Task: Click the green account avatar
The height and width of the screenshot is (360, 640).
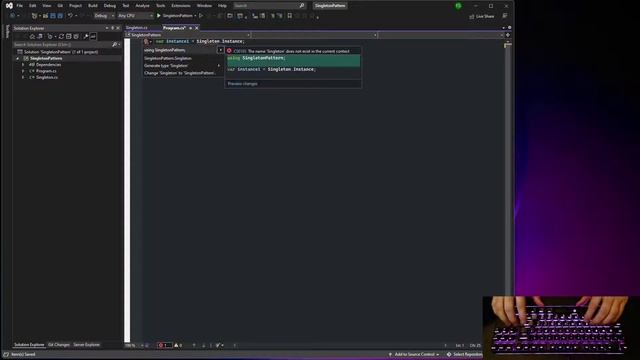Action: (458, 6)
